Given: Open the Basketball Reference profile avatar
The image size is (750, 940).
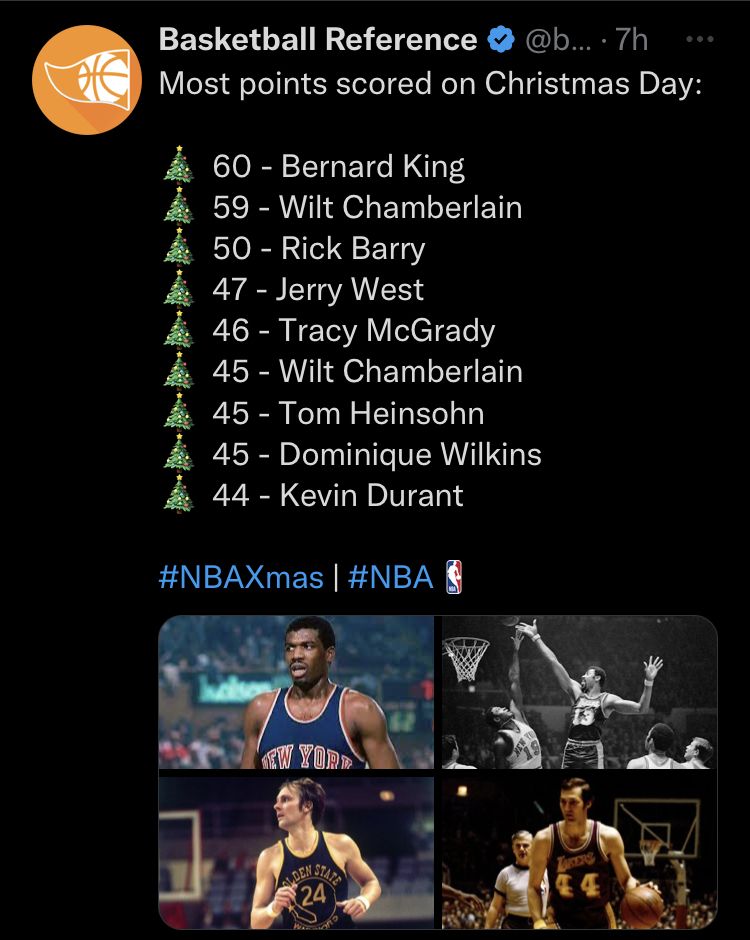Looking at the screenshot, I should 87,80.
